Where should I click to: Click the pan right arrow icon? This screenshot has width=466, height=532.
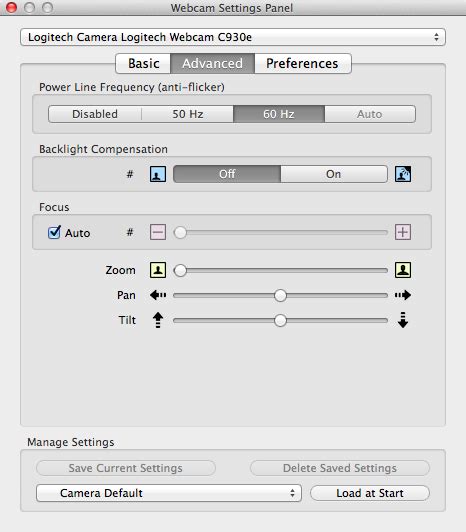click(x=403, y=295)
